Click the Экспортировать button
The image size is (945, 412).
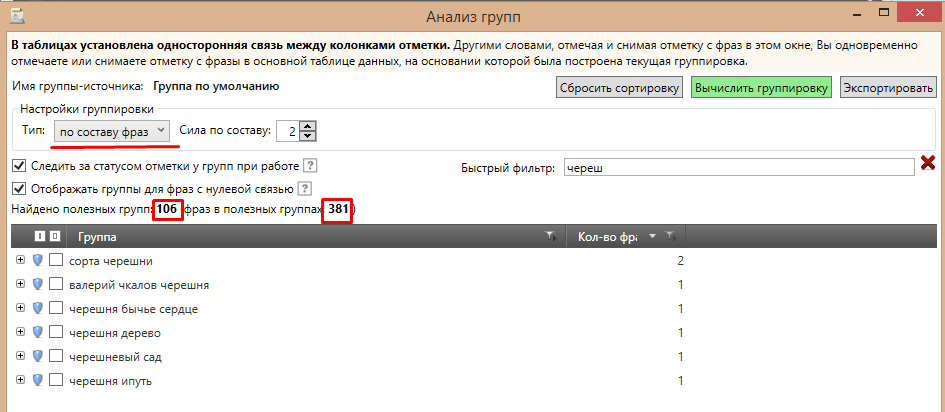888,87
